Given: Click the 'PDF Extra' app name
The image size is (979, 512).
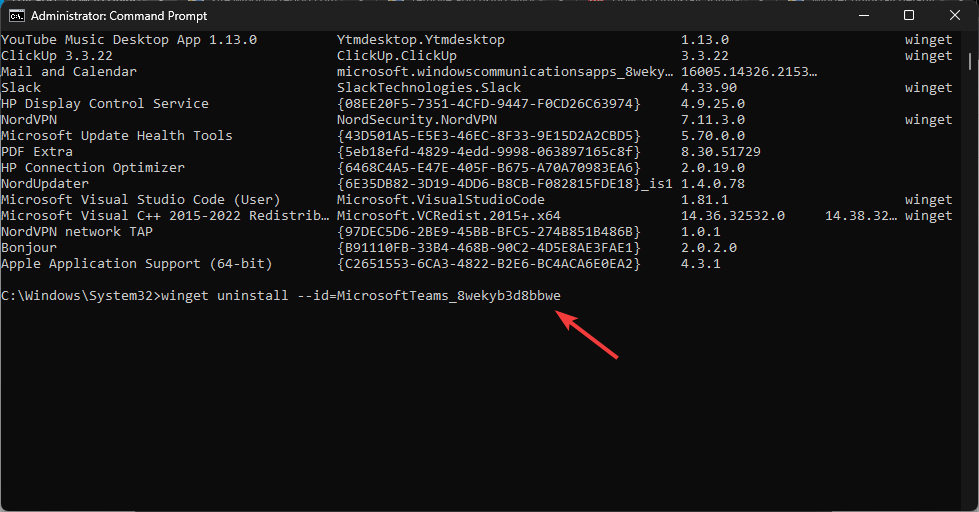Looking at the screenshot, I should click(x=37, y=152).
